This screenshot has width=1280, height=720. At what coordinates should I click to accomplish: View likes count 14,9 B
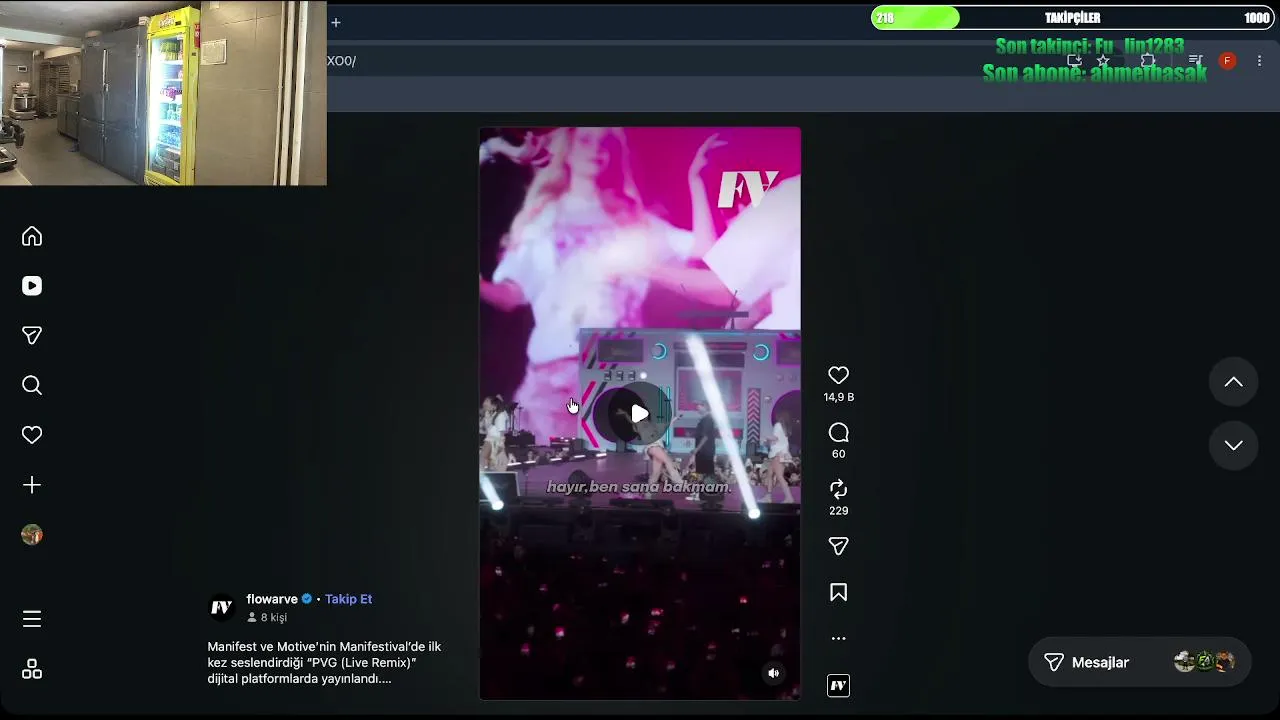pyautogui.click(x=839, y=397)
